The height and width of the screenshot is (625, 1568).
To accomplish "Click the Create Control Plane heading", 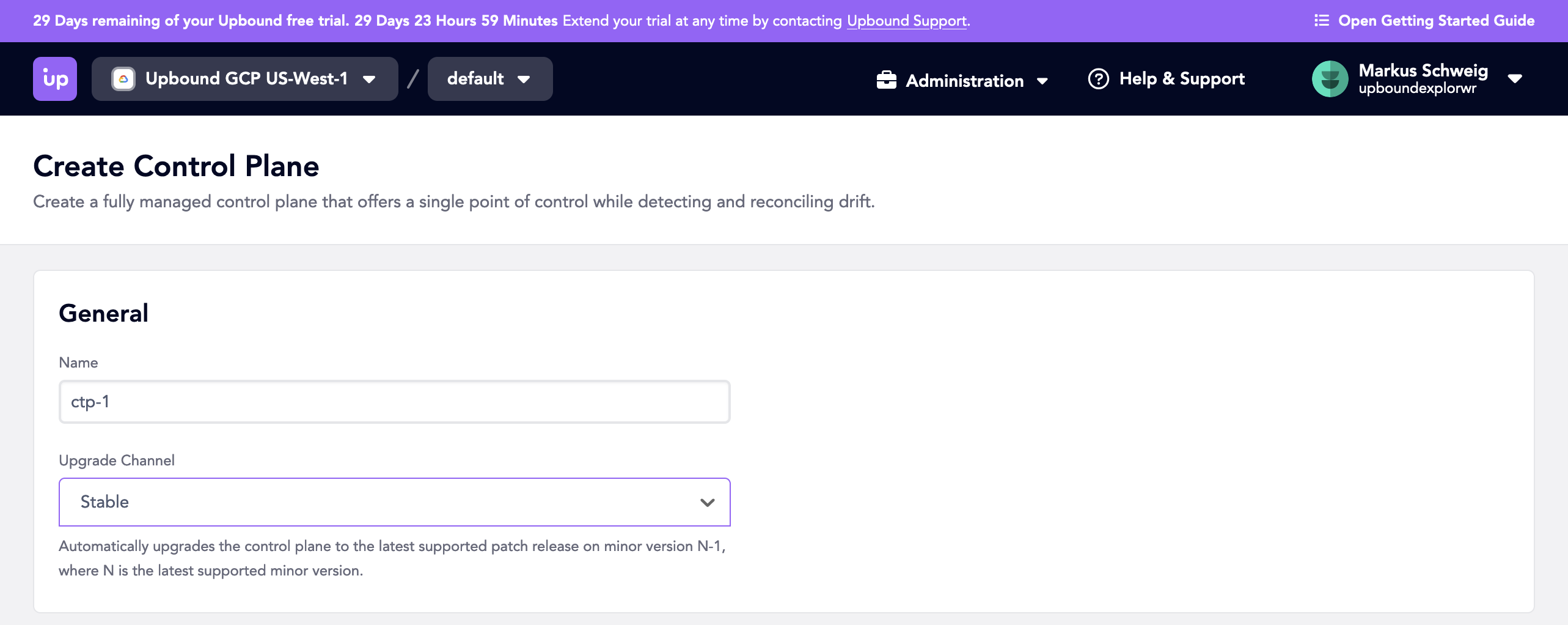I will click(x=176, y=166).
